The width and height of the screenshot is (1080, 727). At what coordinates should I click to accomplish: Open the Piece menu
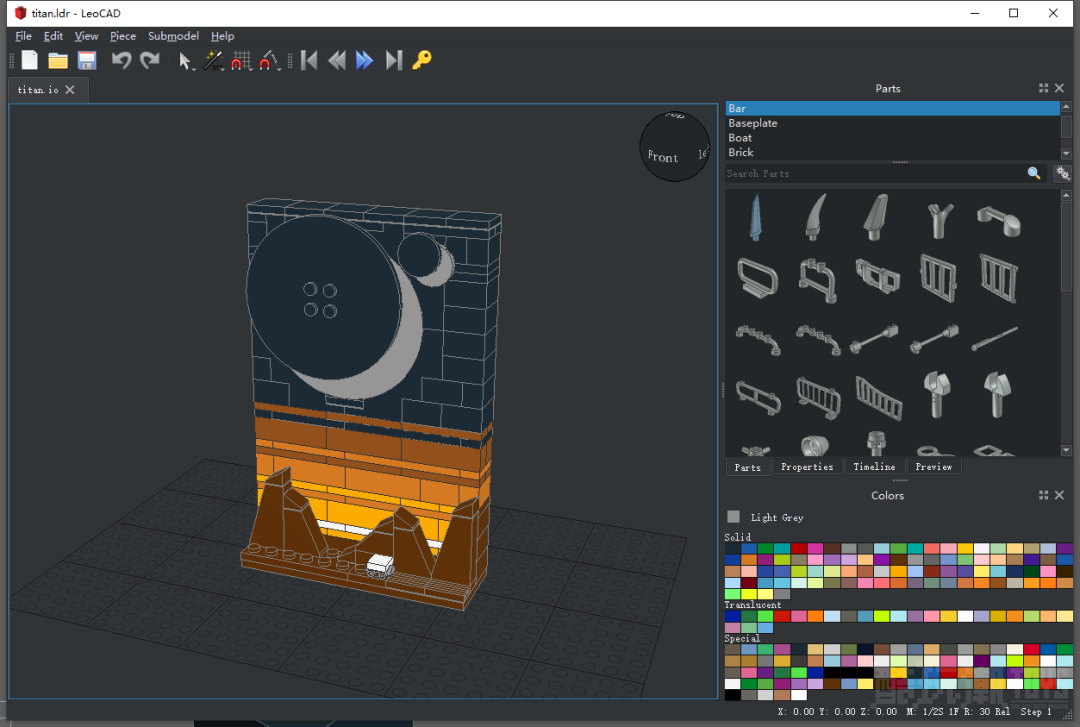123,36
